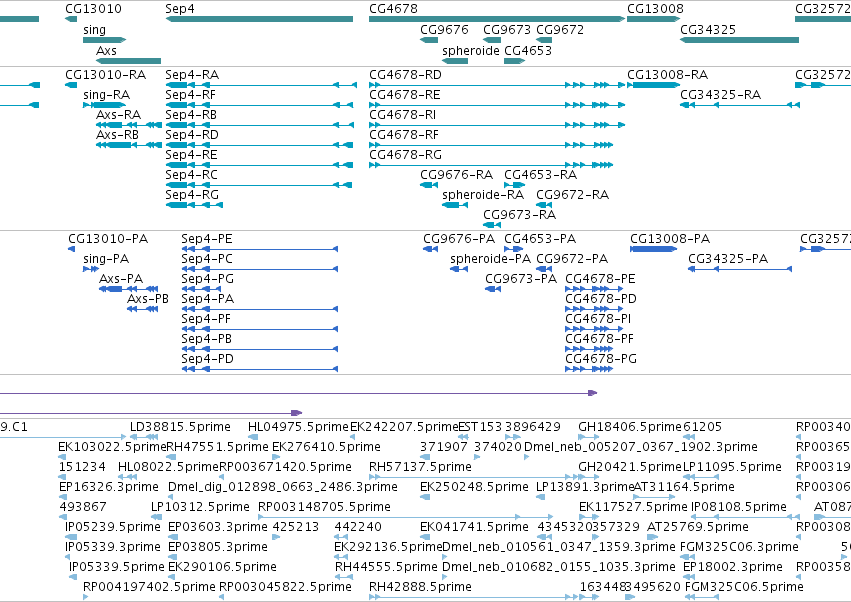This screenshot has height=602, width=851.
Task: Click the Sep4-RB transcript label
Action: coord(191,115)
